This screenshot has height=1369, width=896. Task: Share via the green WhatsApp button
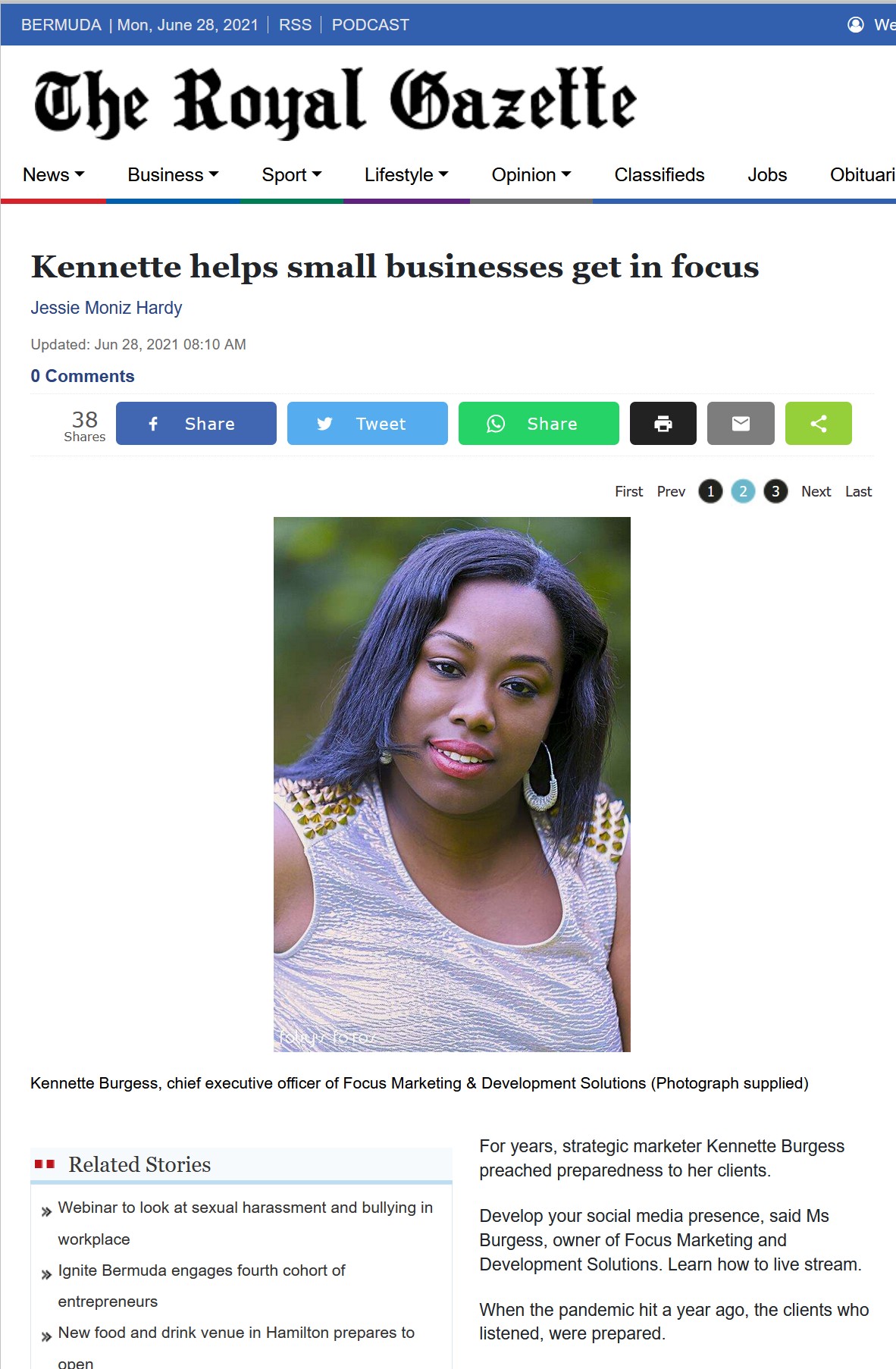pos(538,423)
